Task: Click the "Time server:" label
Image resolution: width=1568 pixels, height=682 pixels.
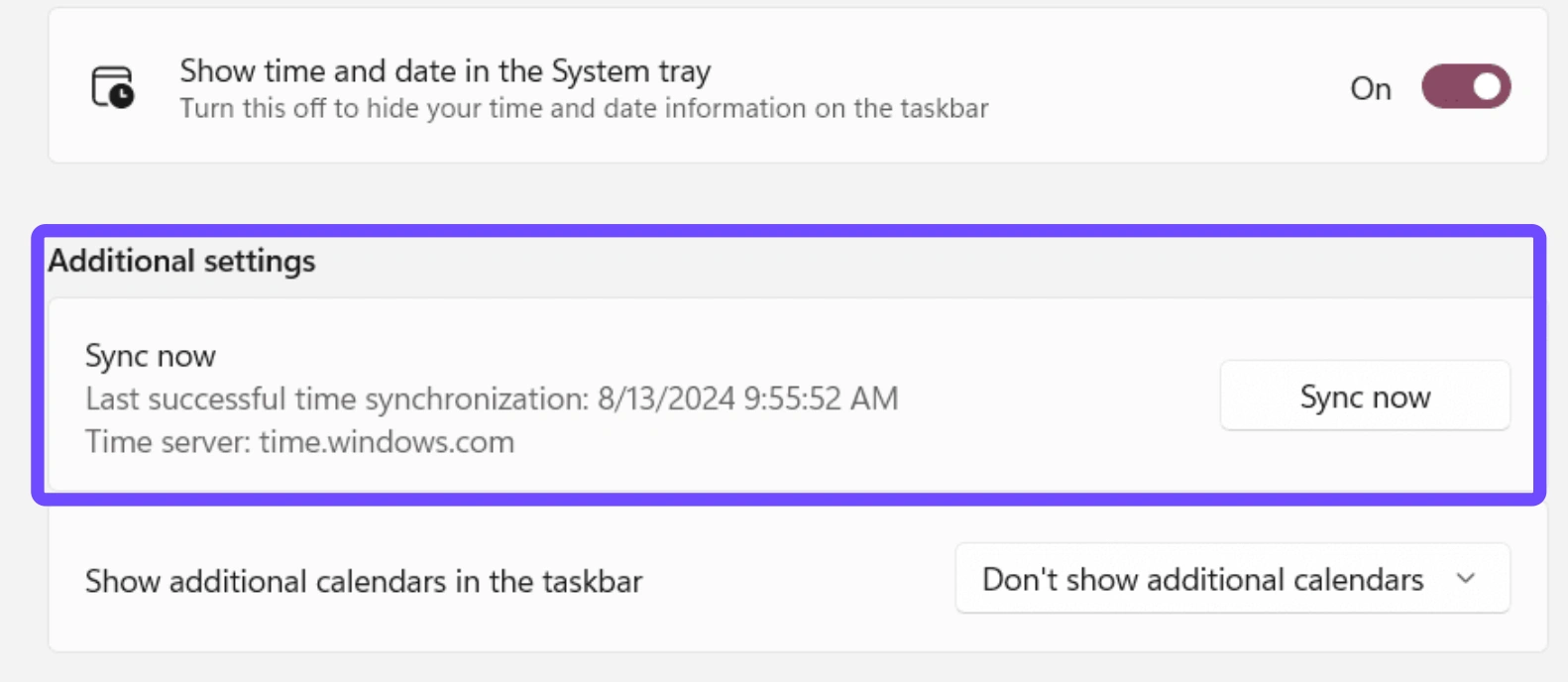Action: tap(168, 441)
